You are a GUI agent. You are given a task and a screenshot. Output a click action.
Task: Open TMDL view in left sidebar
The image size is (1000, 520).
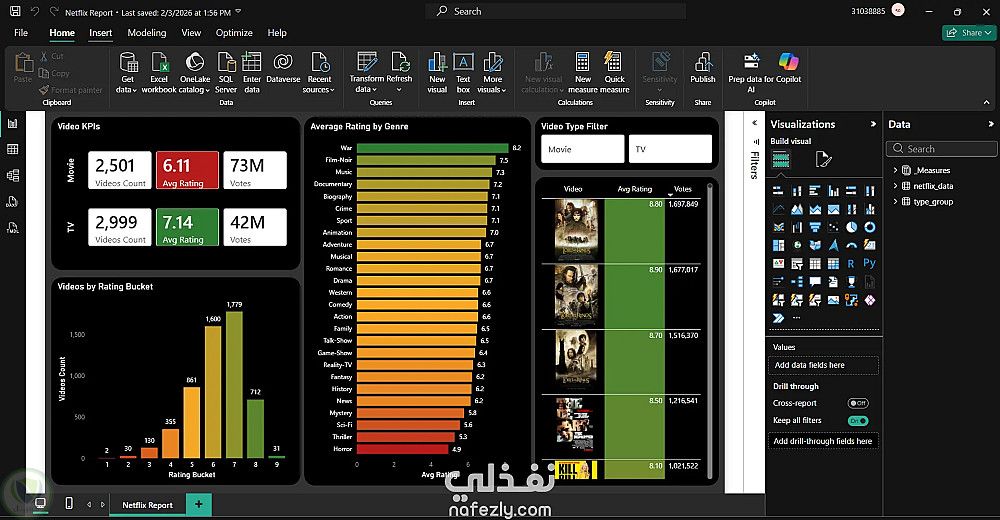point(12,228)
